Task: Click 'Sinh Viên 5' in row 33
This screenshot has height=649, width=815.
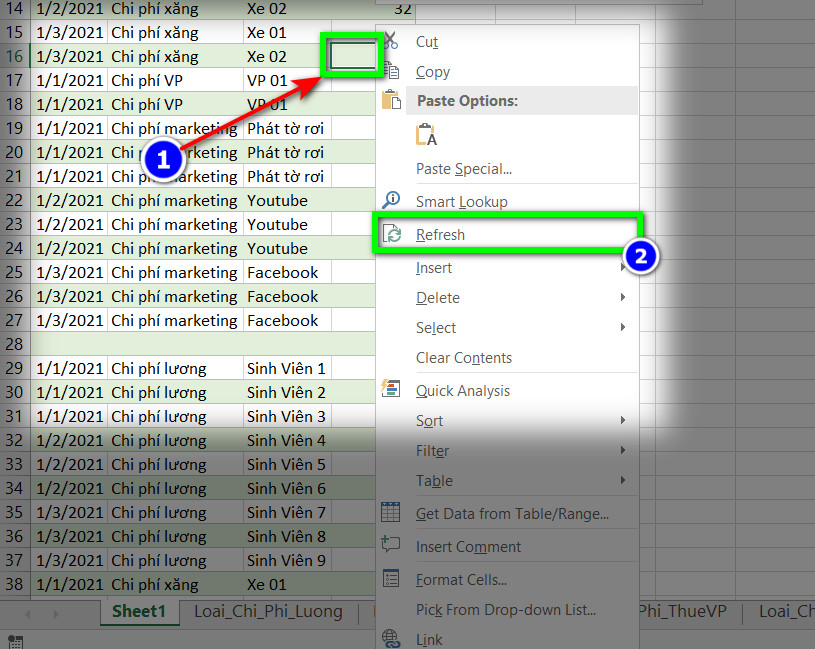Action: point(286,464)
